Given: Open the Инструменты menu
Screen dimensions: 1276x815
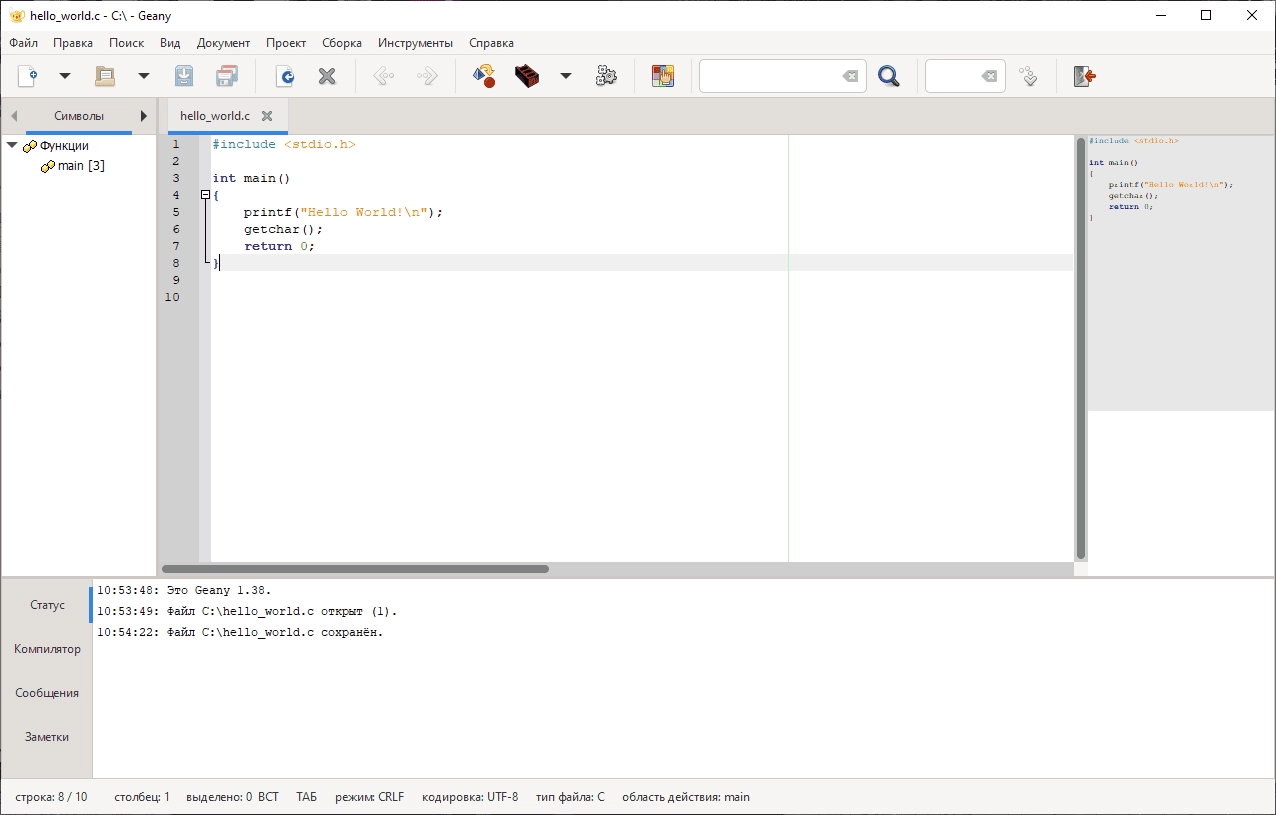Looking at the screenshot, I should [x=415, y=43].
